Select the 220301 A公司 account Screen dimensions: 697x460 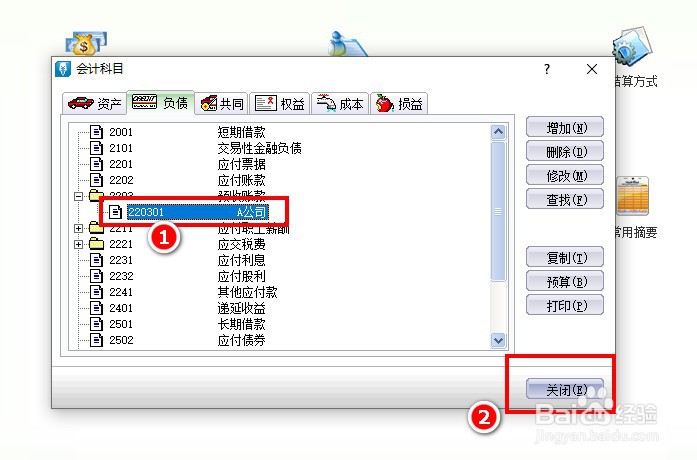click(197, 212)
